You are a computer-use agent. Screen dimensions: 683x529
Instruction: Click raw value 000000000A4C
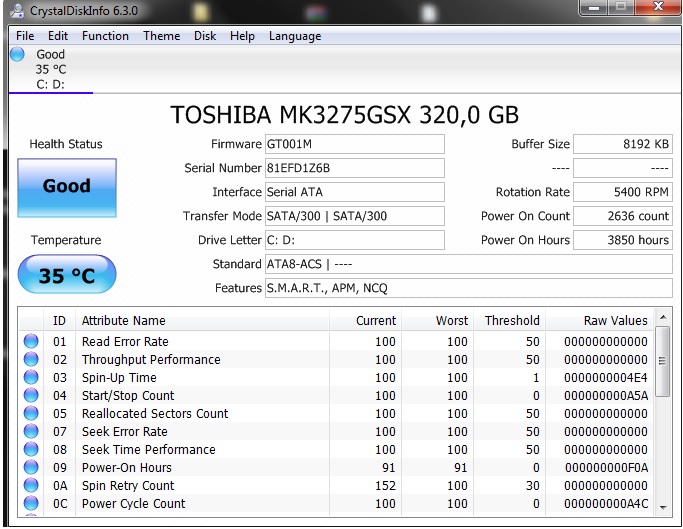[606, 503]
